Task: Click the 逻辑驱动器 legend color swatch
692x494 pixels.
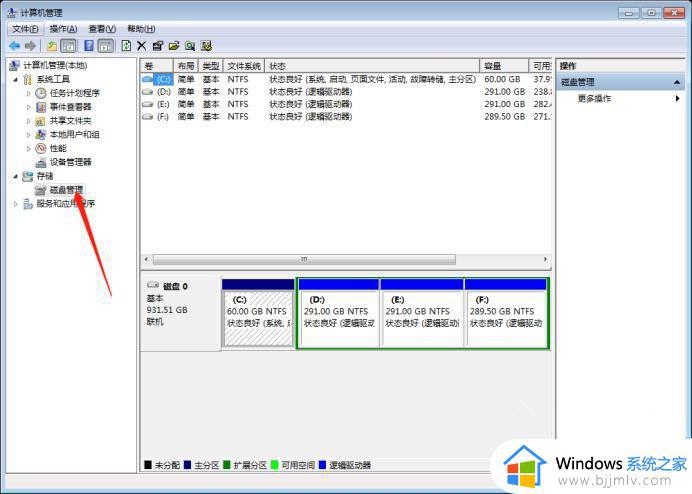Action: 322,465
